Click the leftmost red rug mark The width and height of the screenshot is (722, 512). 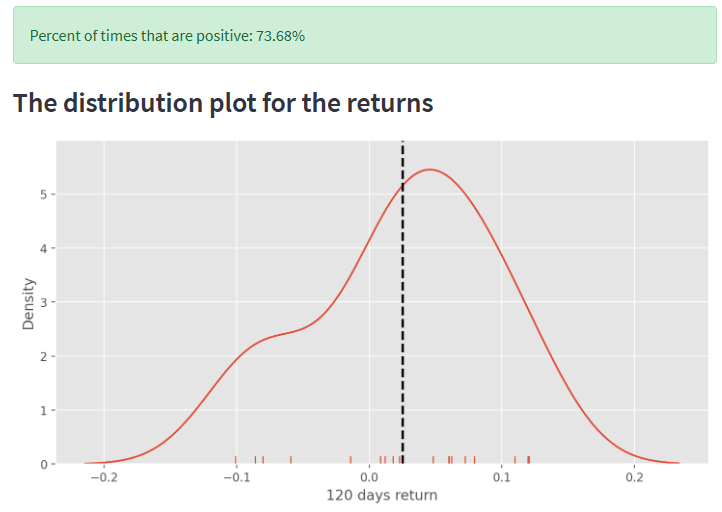coord(235,460)
